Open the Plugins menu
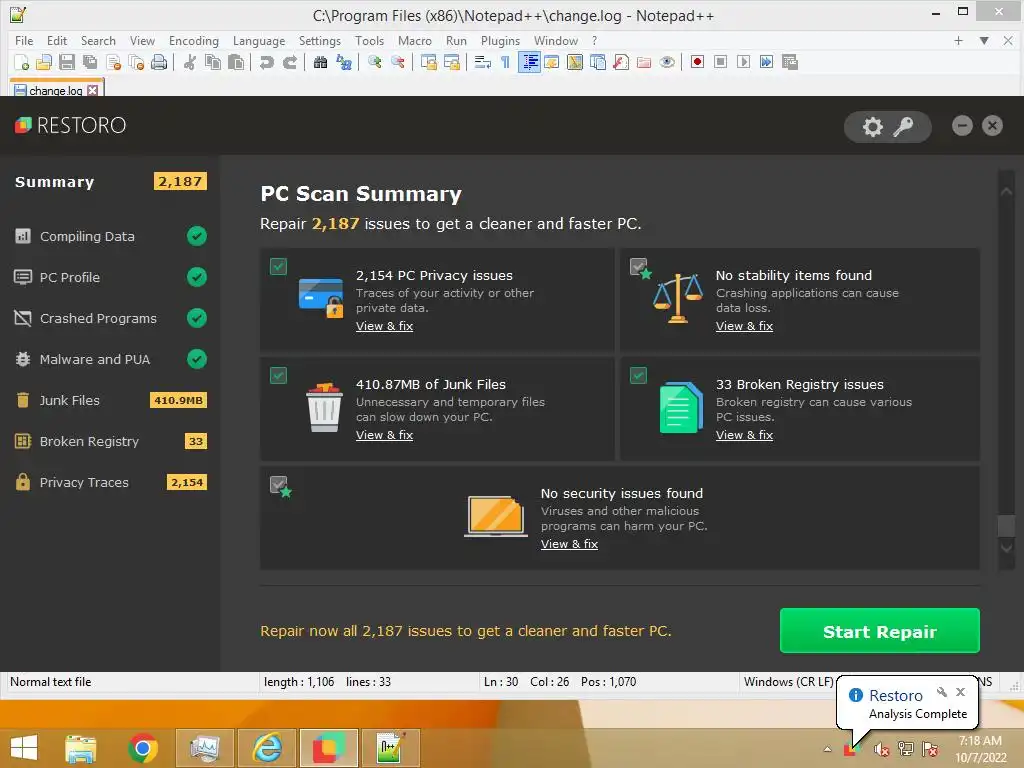 point(500,40)
